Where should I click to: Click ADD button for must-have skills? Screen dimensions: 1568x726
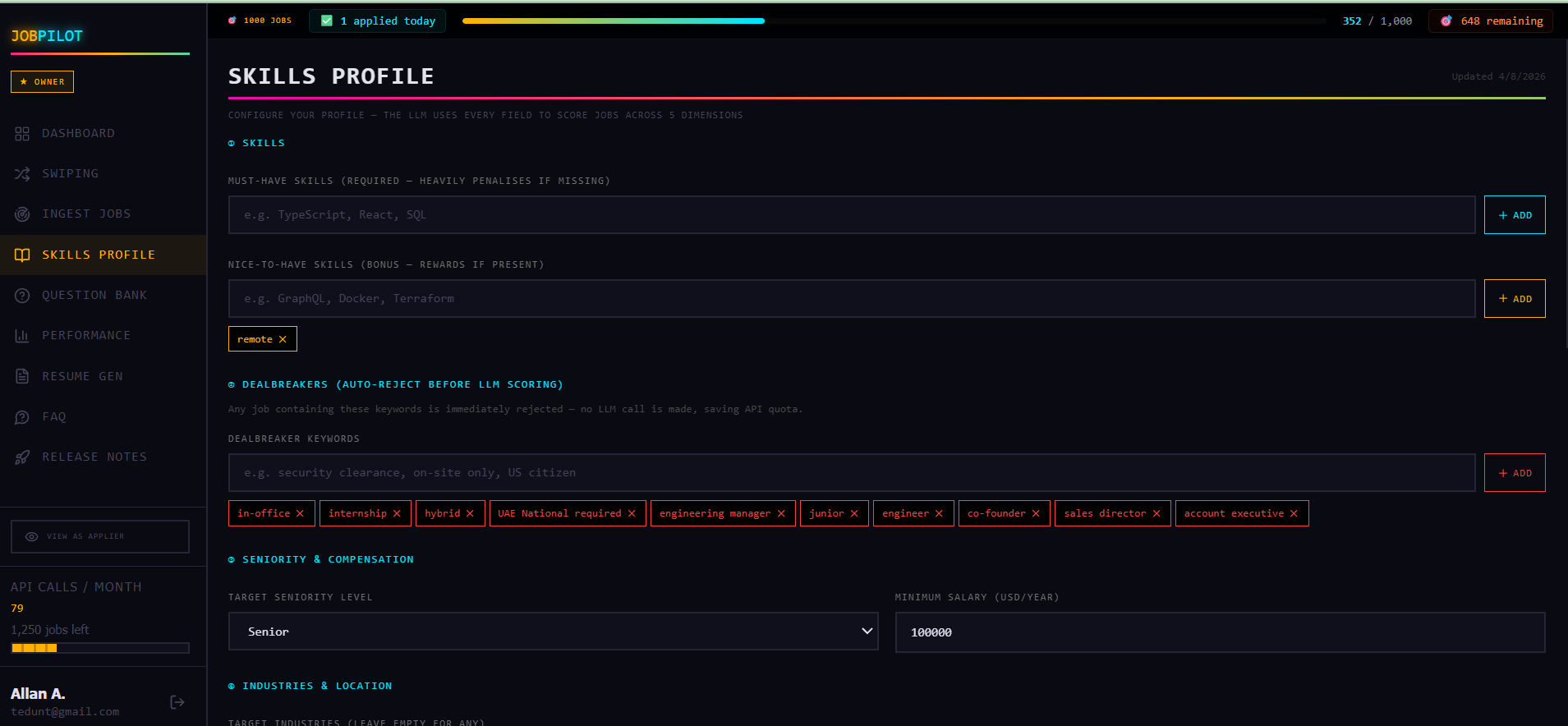(x=1514, y=215)
